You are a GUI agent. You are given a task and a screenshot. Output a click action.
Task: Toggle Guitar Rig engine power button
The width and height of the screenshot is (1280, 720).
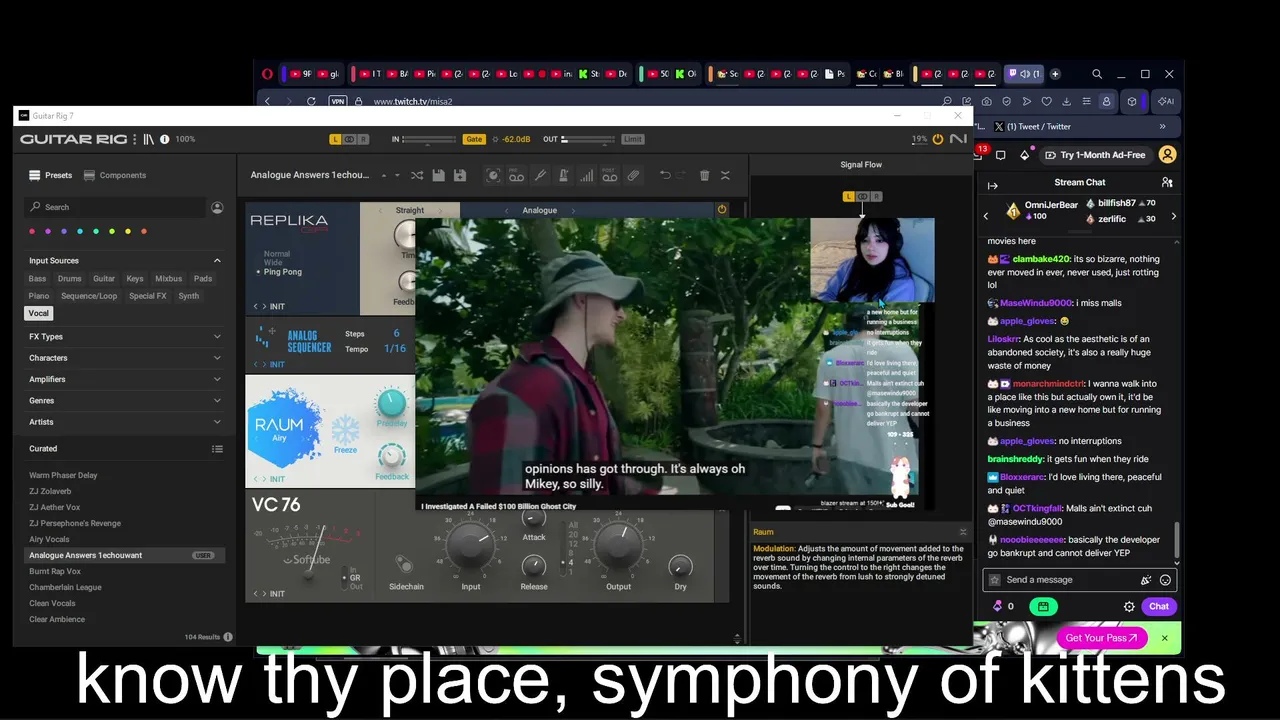point(938,139)
